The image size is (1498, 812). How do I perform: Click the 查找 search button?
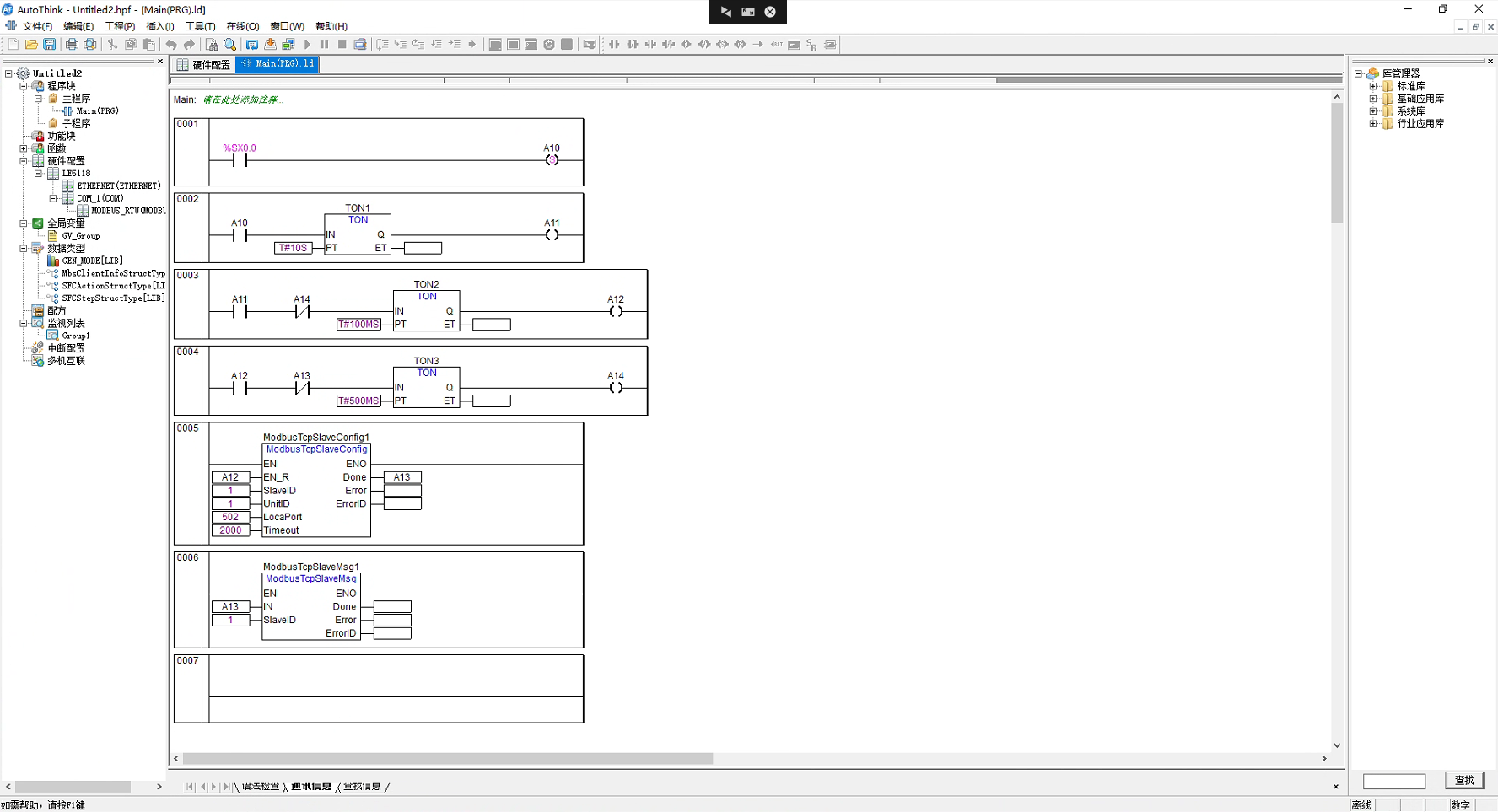click(1463, 781)
